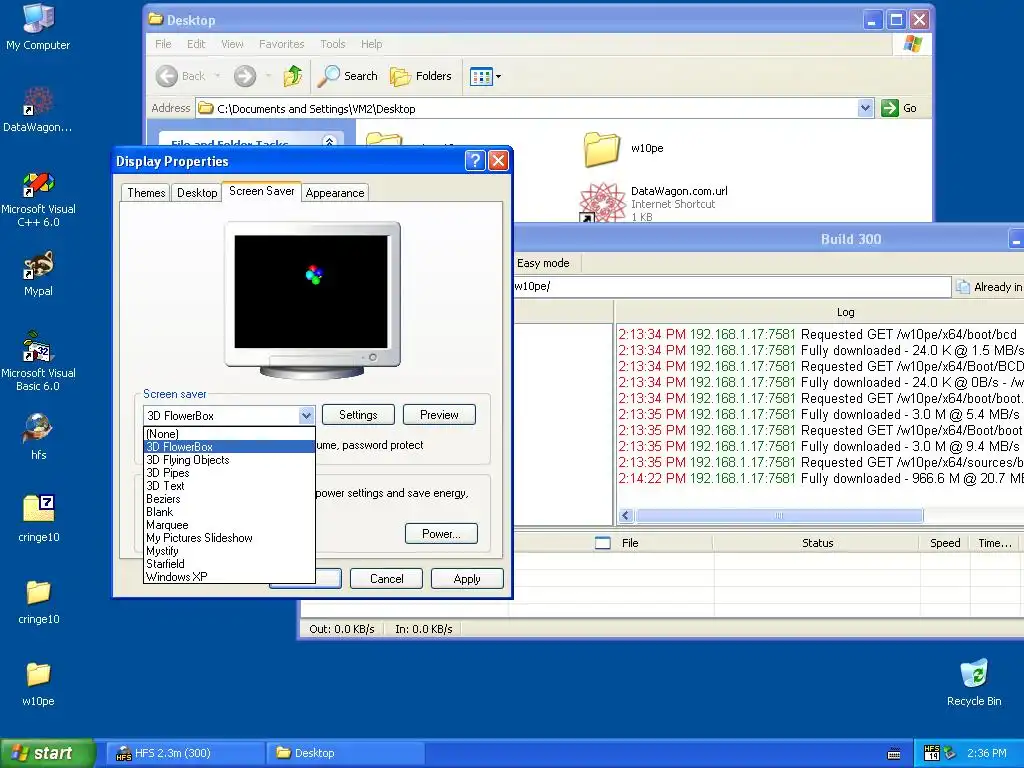Click Back arrow in Desktop window
The image size is (1024, 768).
click(x=167, y=76)
